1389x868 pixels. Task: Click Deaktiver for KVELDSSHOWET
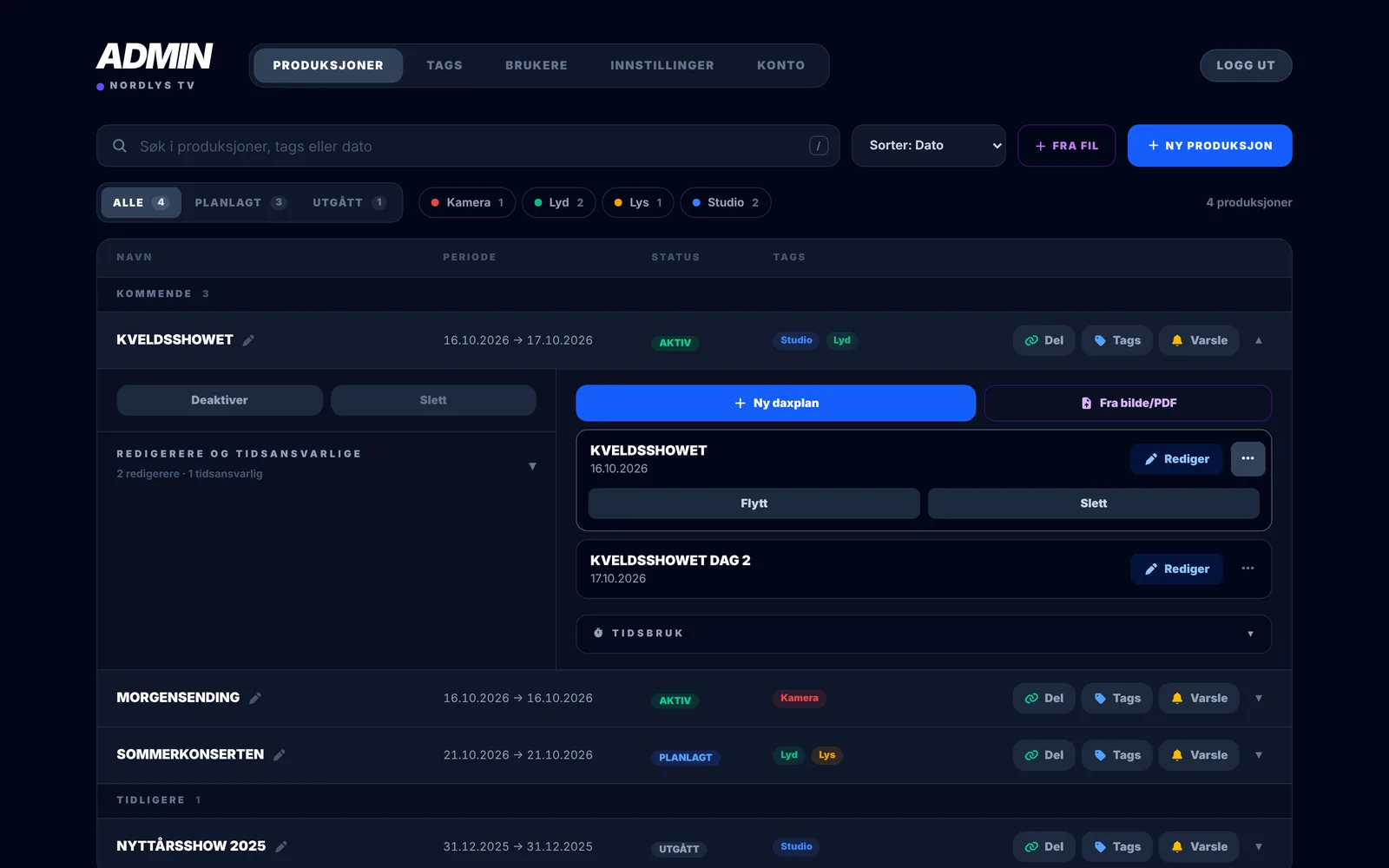pos(220,400)
